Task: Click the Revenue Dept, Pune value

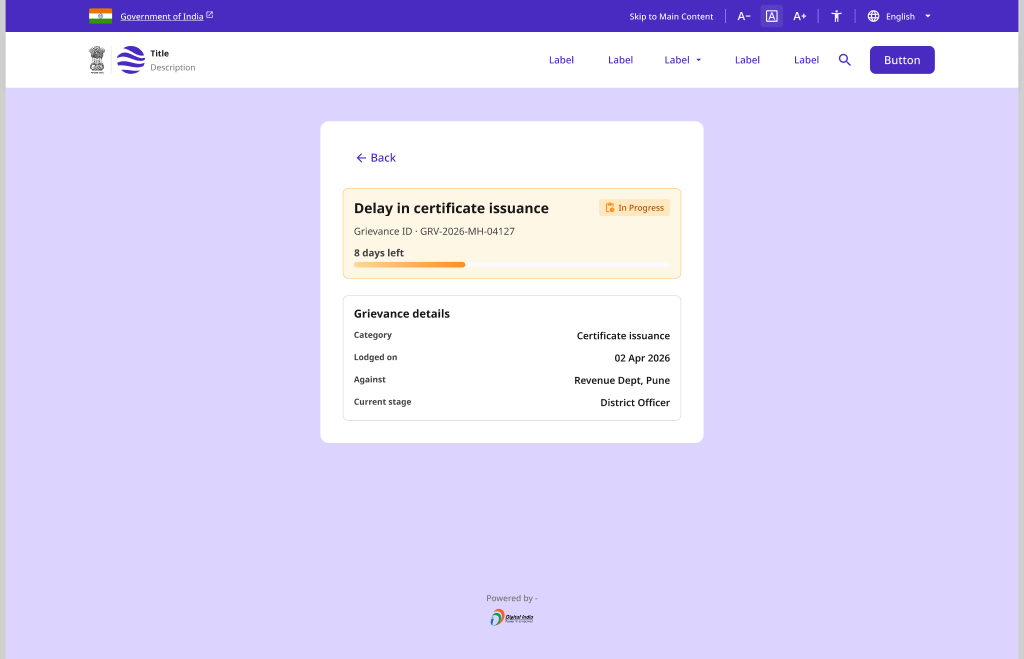Action: coord(621,380)
